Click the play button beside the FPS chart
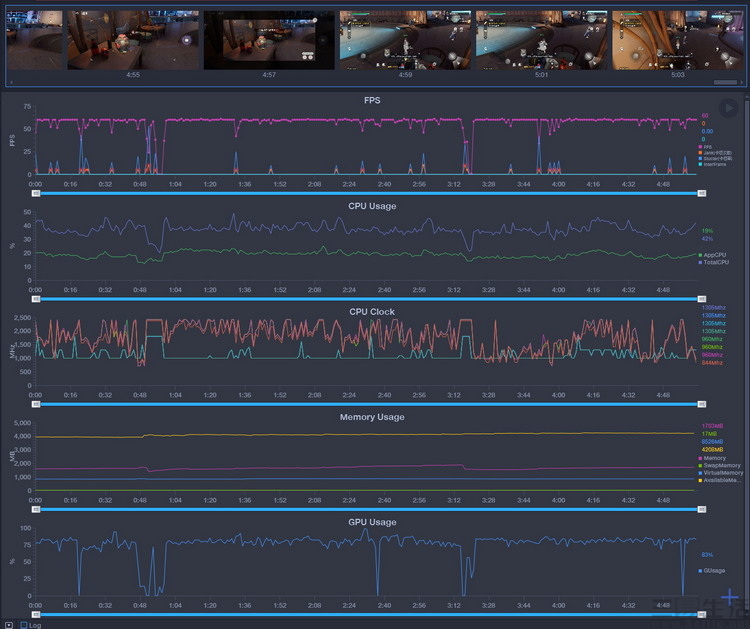This screenshot has height=629, width=750. tap(728, 108)
